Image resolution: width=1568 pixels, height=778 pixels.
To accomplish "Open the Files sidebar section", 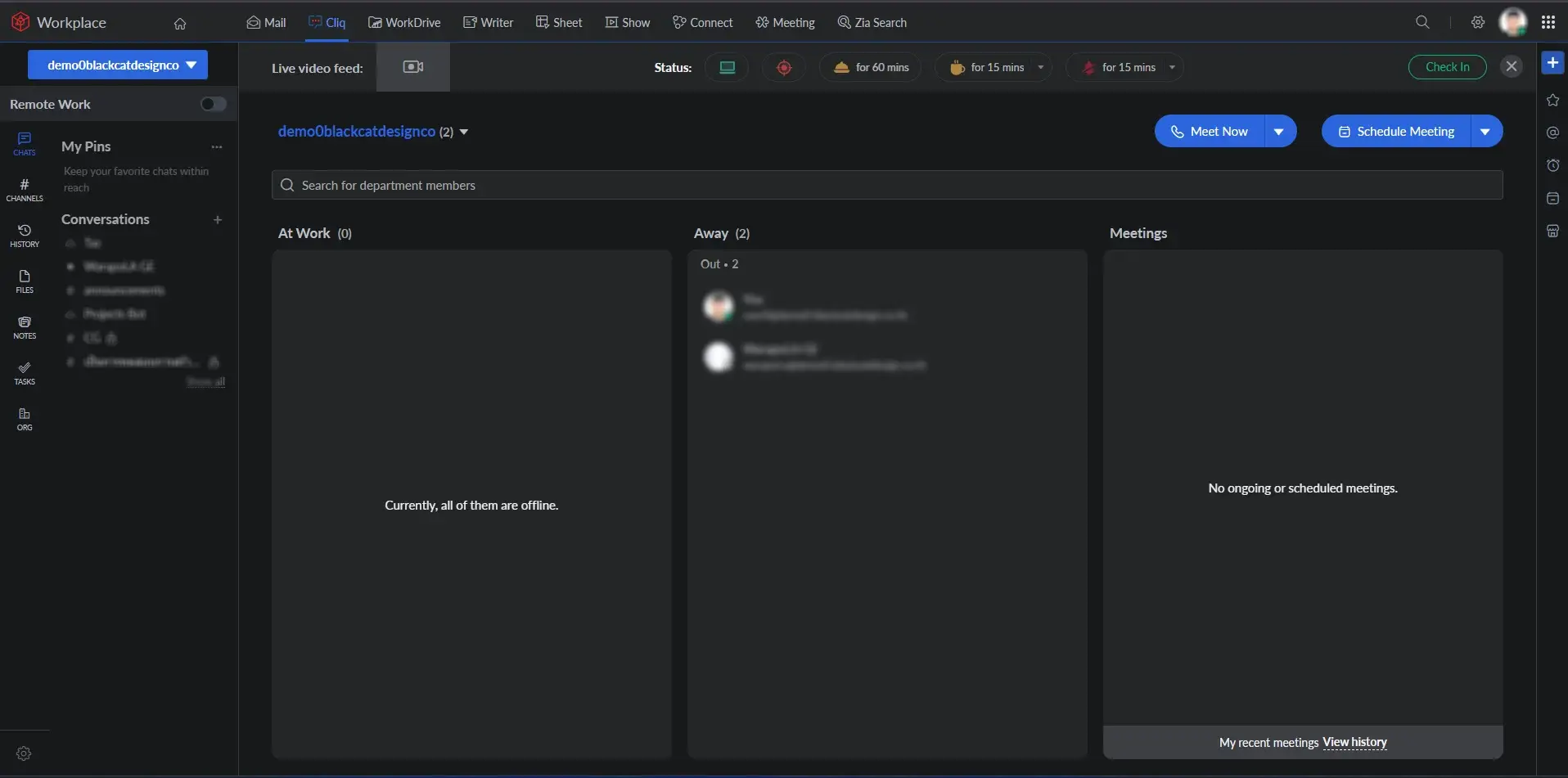I will pos(25,281).
